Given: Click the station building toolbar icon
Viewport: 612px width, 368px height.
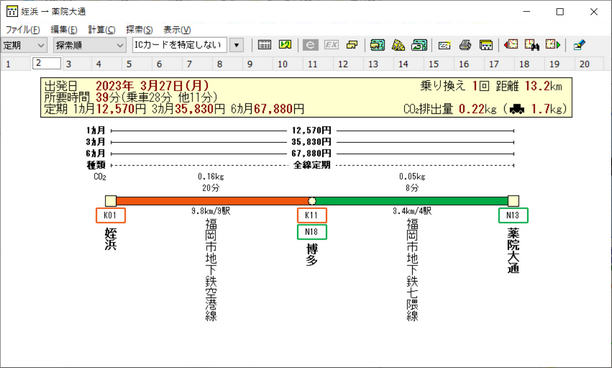Looking at the screenshot, I should pos(486,45).
